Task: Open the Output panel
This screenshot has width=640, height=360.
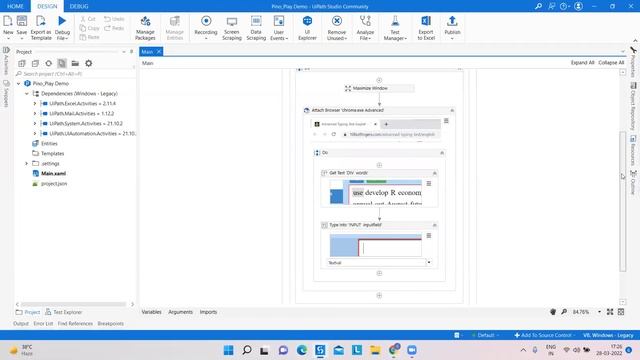Action: tap(21, 323)
